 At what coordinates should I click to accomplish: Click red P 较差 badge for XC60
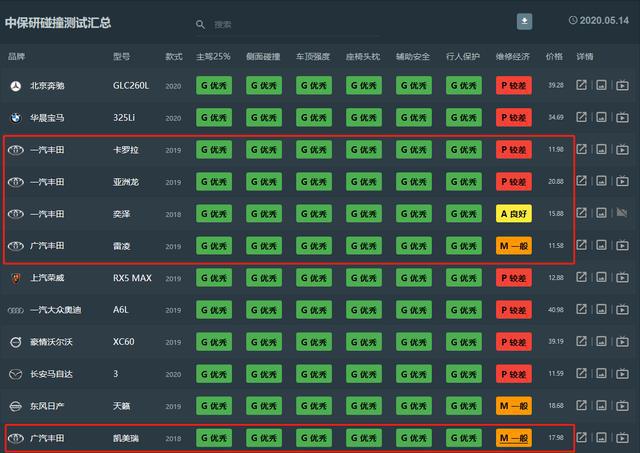tap(513, 342)
